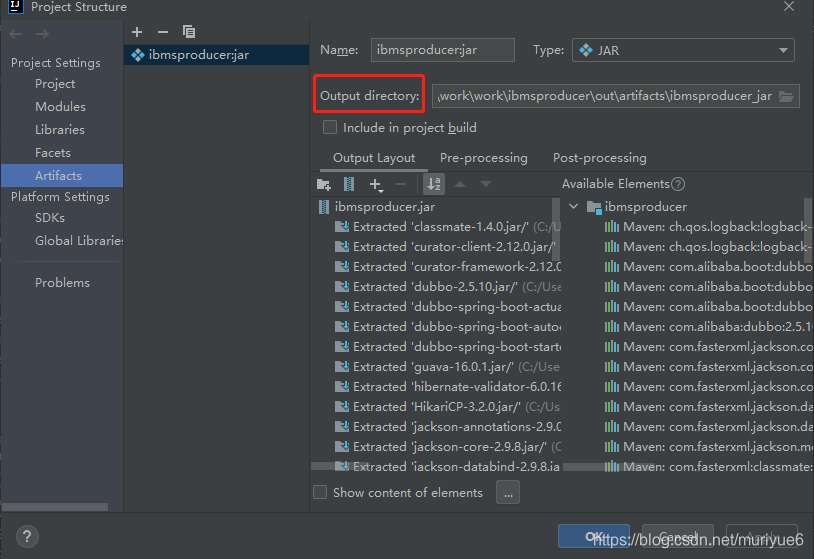Select Artifacts in sidebar
The image size is (814, 559).
(x=62, y=175)
